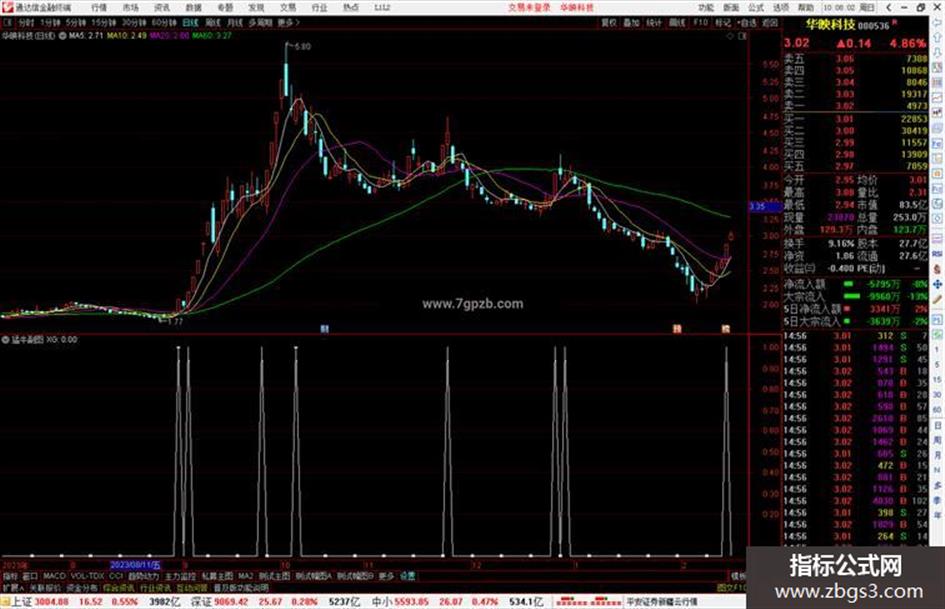The width and height of the screenshot is (945, 609).
Task: Open the 窗口 tab at bottom
Action: [30, 576]
